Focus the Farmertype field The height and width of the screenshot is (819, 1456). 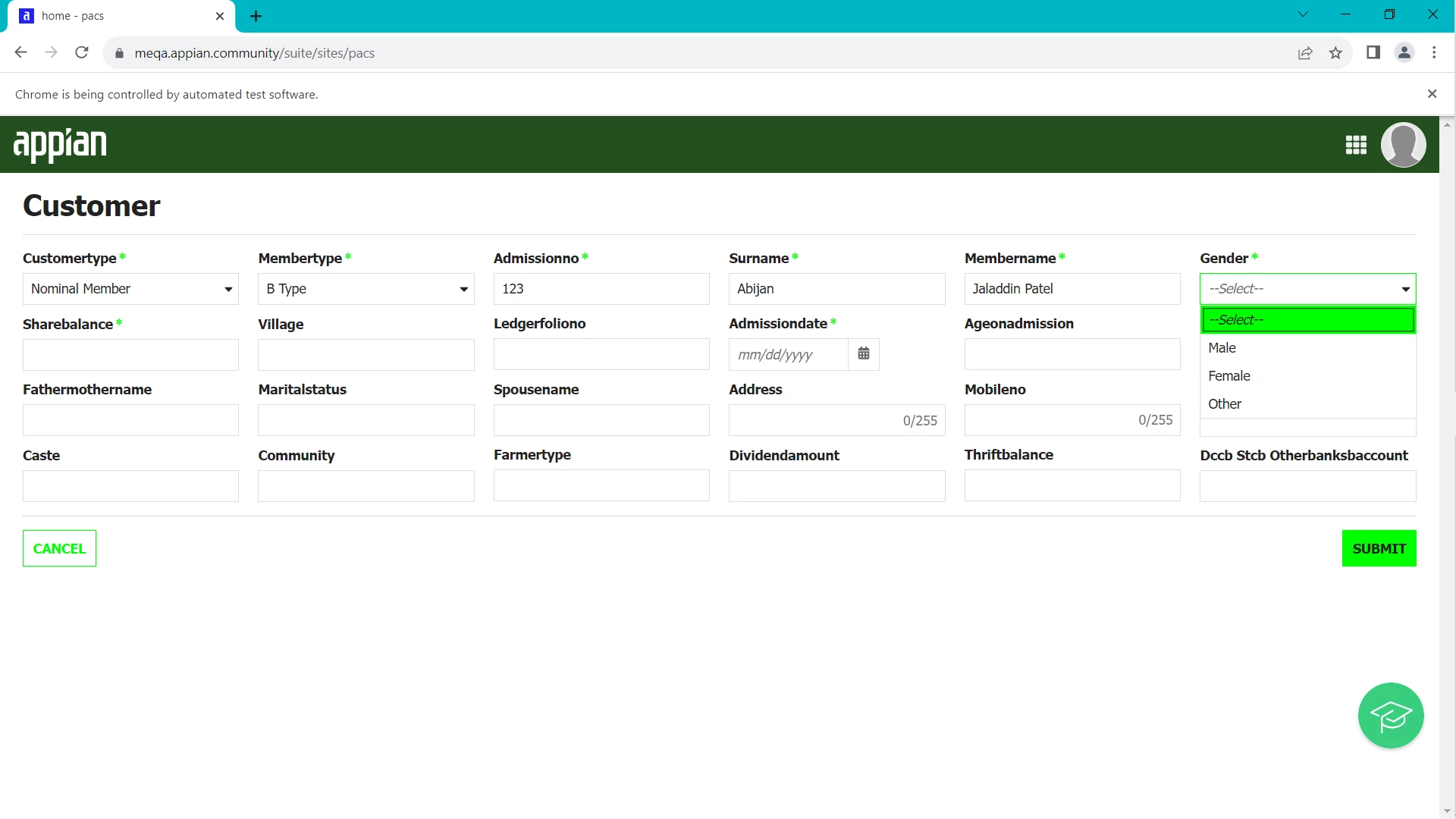point(601,485)
